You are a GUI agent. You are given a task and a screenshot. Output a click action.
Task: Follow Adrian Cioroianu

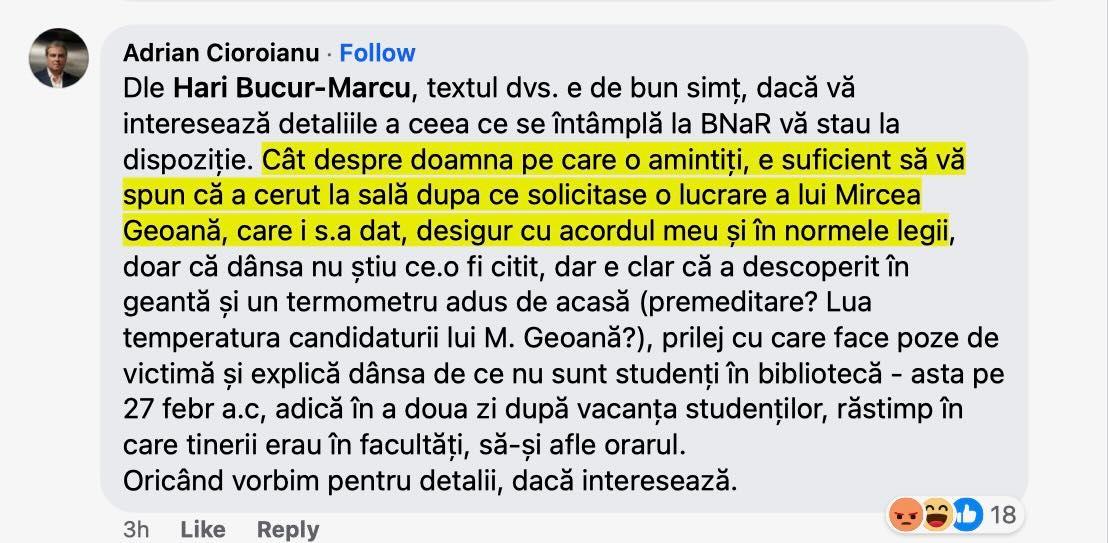(x=377, y=53)
